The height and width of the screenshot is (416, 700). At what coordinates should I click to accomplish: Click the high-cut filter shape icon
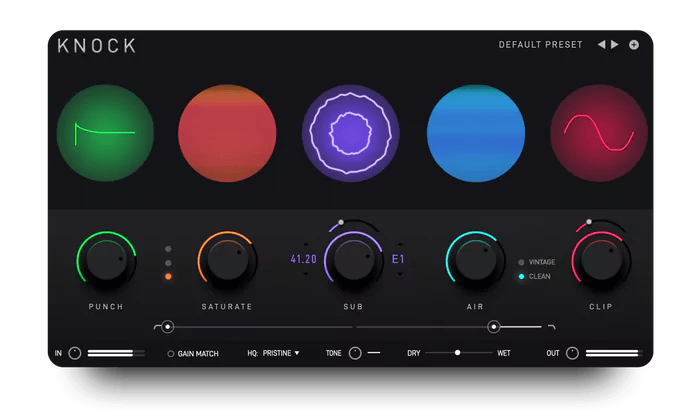[552, 327]
